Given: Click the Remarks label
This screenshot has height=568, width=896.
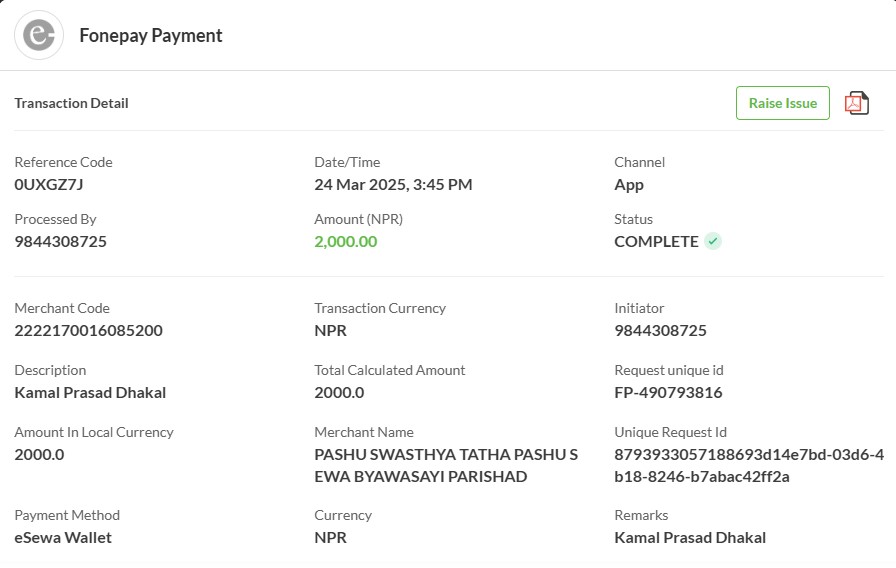Looking at the screenshot, I should pyautogui.click(x=641, y=515).
